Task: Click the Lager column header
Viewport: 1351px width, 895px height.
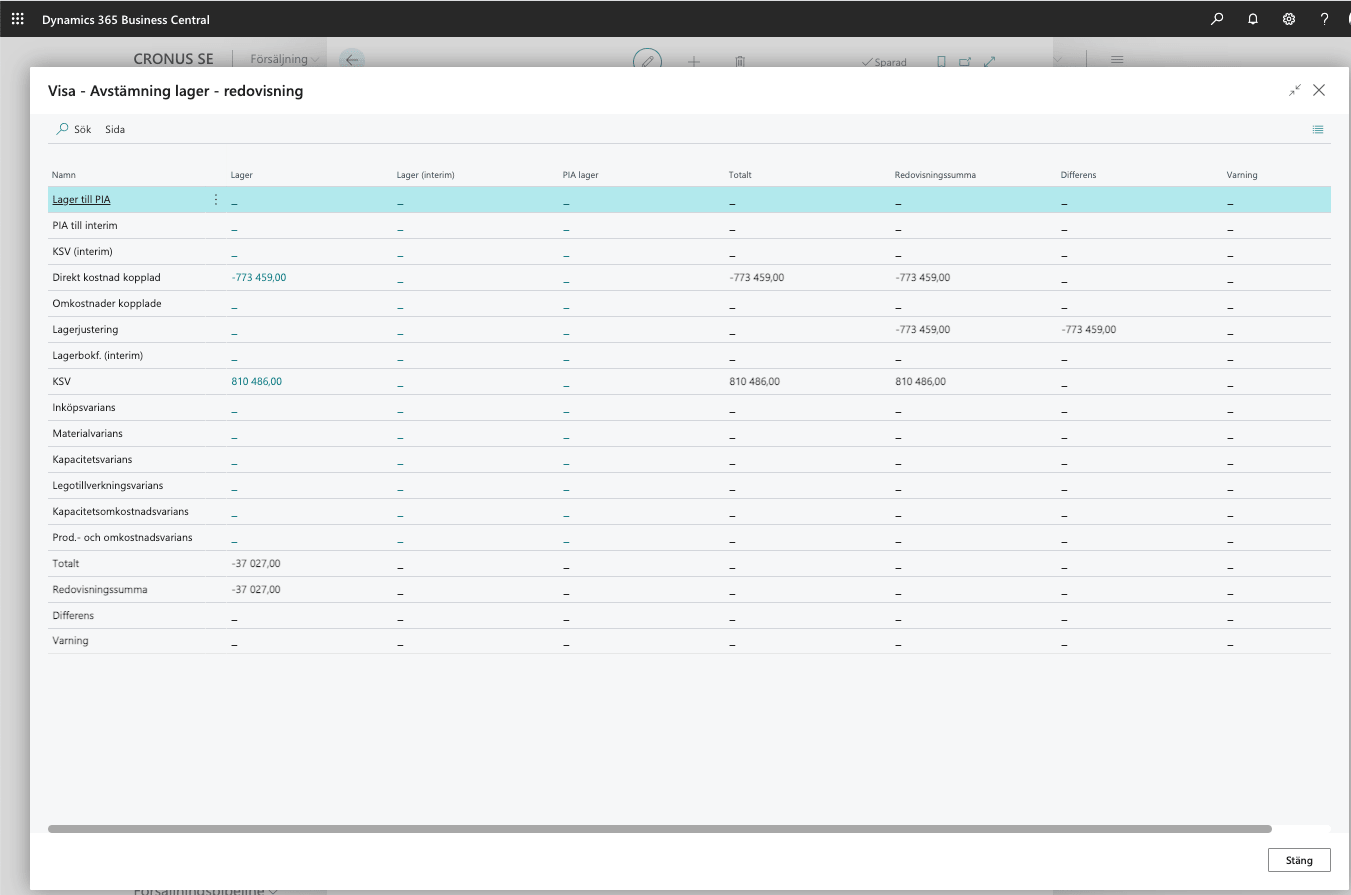Action: 241,175
